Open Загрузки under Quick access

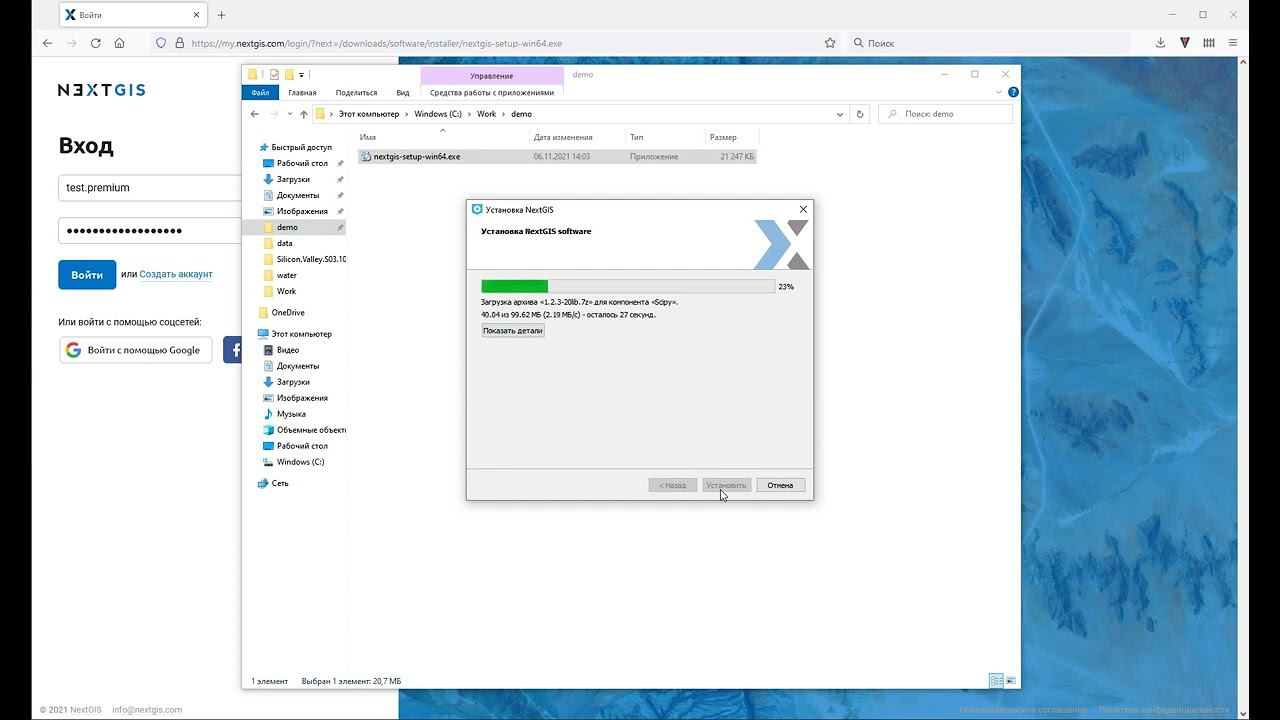pos(293,179)
